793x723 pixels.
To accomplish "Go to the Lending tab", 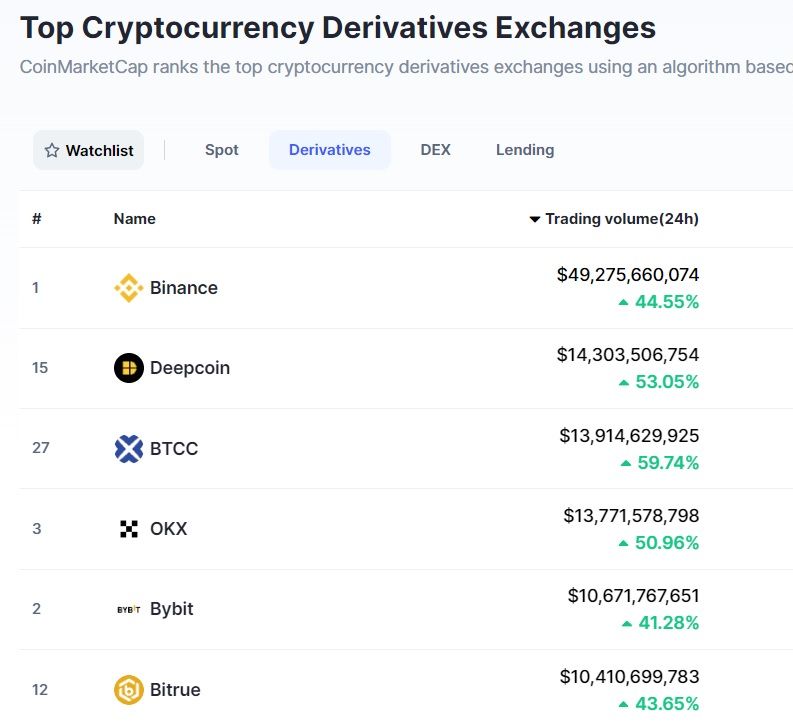I will click(525, 150).
